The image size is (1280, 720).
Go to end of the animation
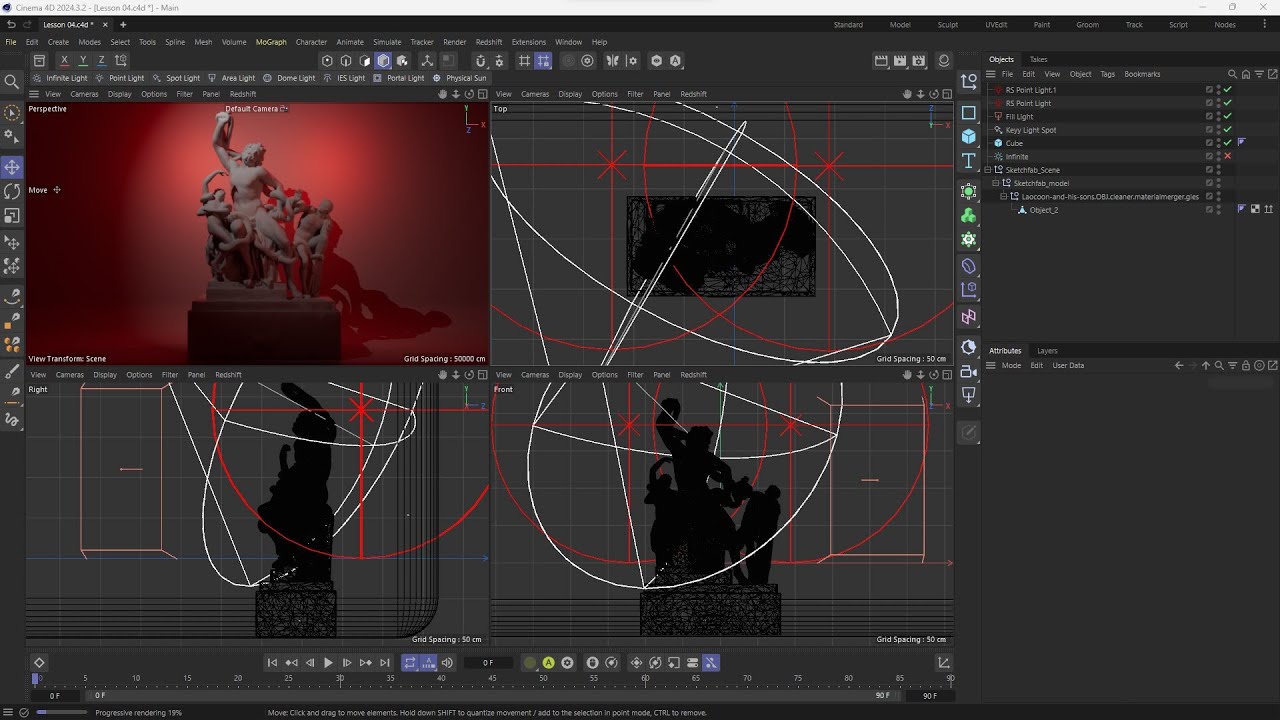point(384,663)
